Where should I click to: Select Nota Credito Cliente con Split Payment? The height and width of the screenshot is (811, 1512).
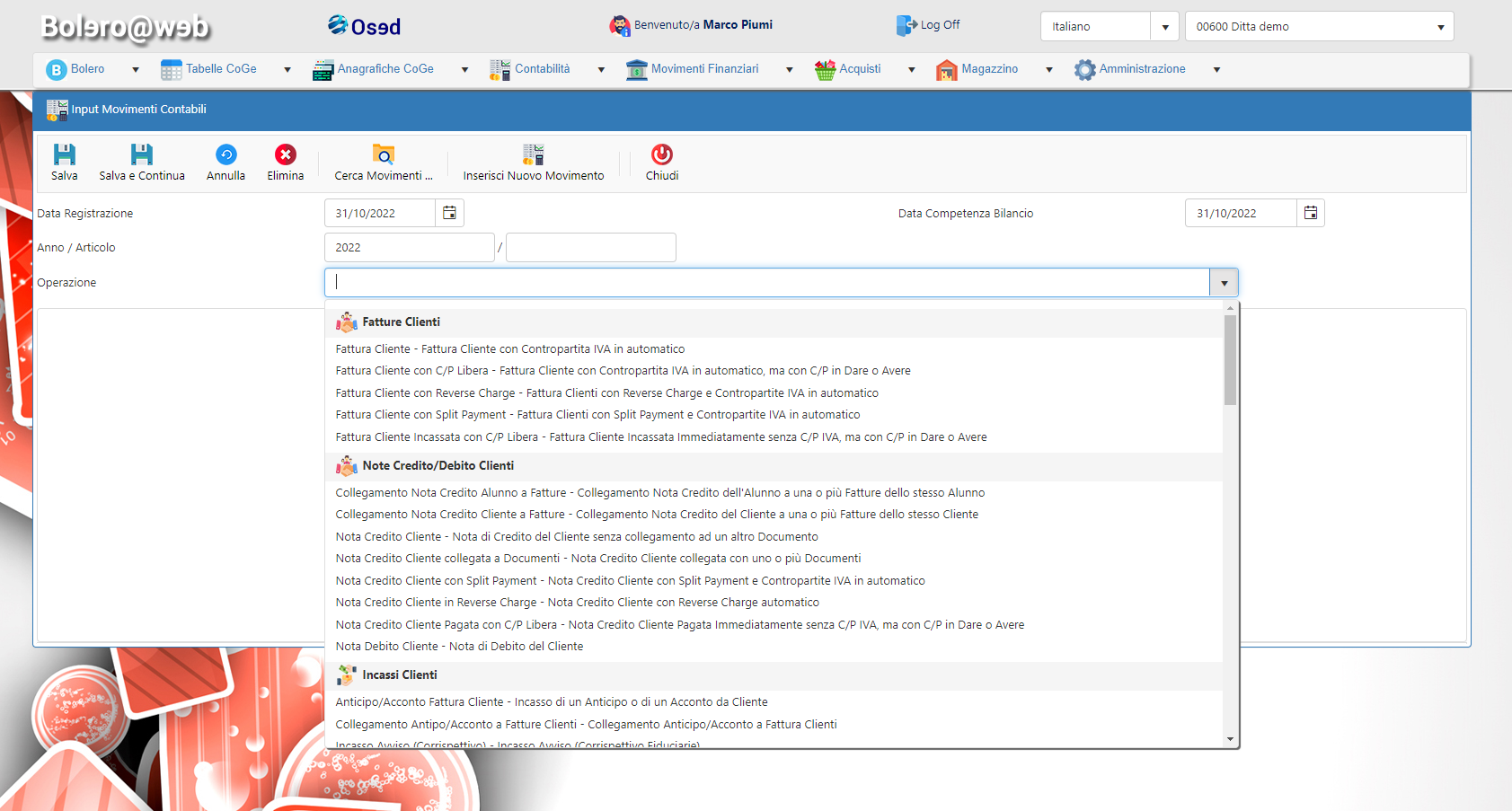(x=774, y=581)
